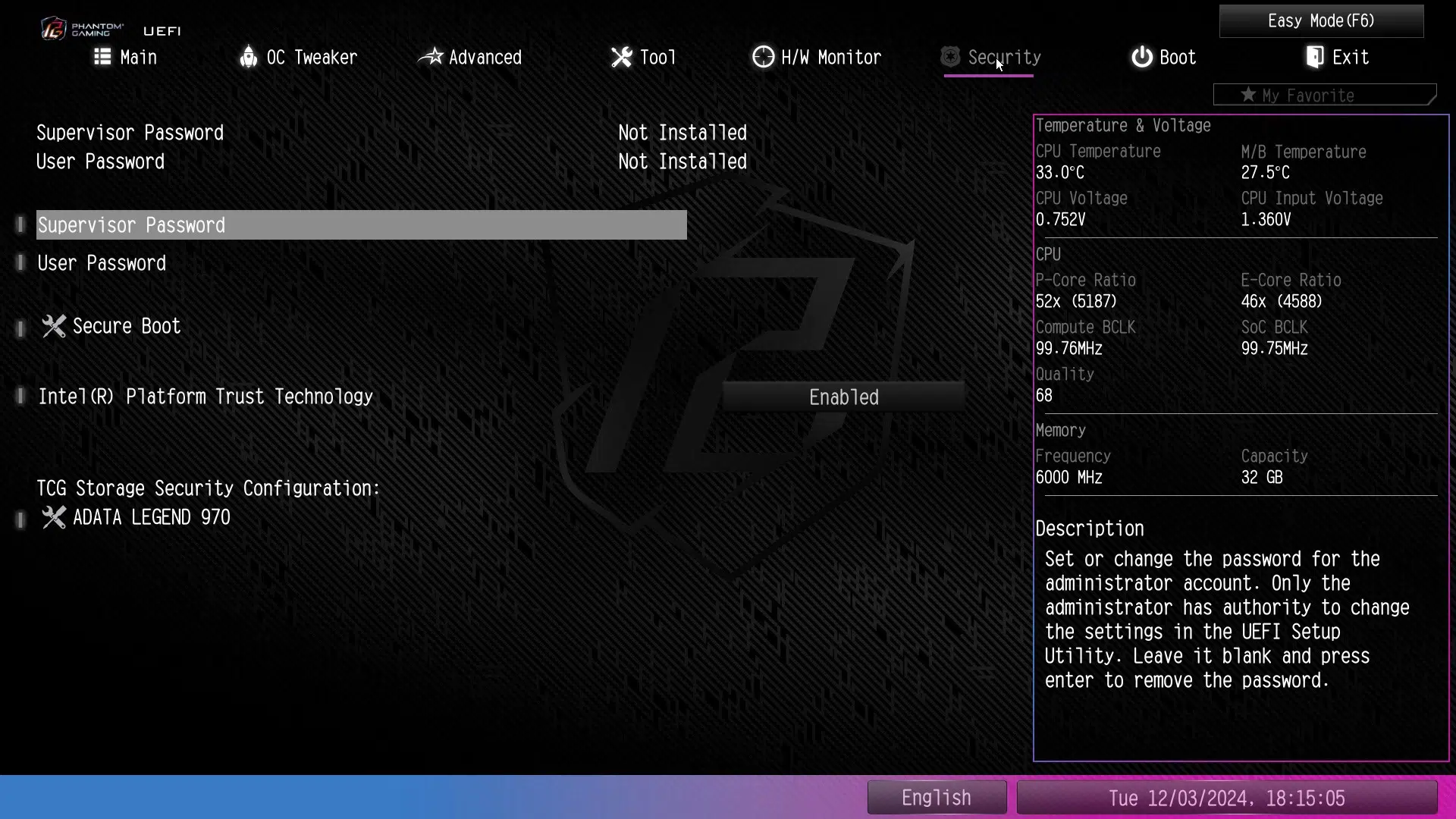Click the Quality 68 value
The width and height of the screenshot is (1456, 819).
pos(1044,395)
